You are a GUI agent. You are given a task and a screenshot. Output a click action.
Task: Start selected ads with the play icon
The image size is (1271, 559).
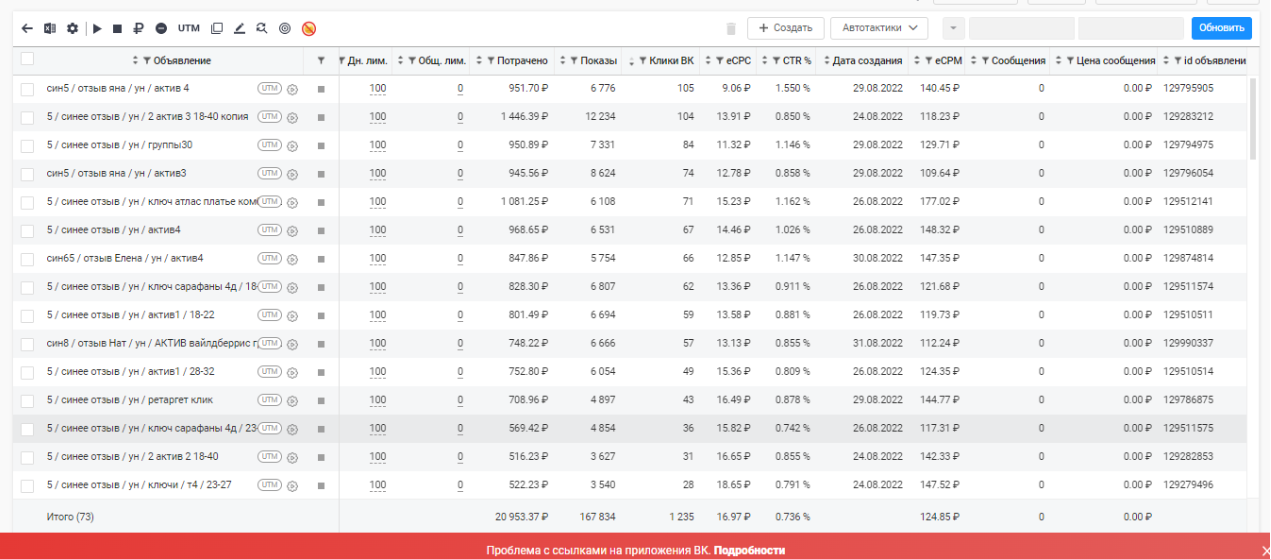point(98,28)
